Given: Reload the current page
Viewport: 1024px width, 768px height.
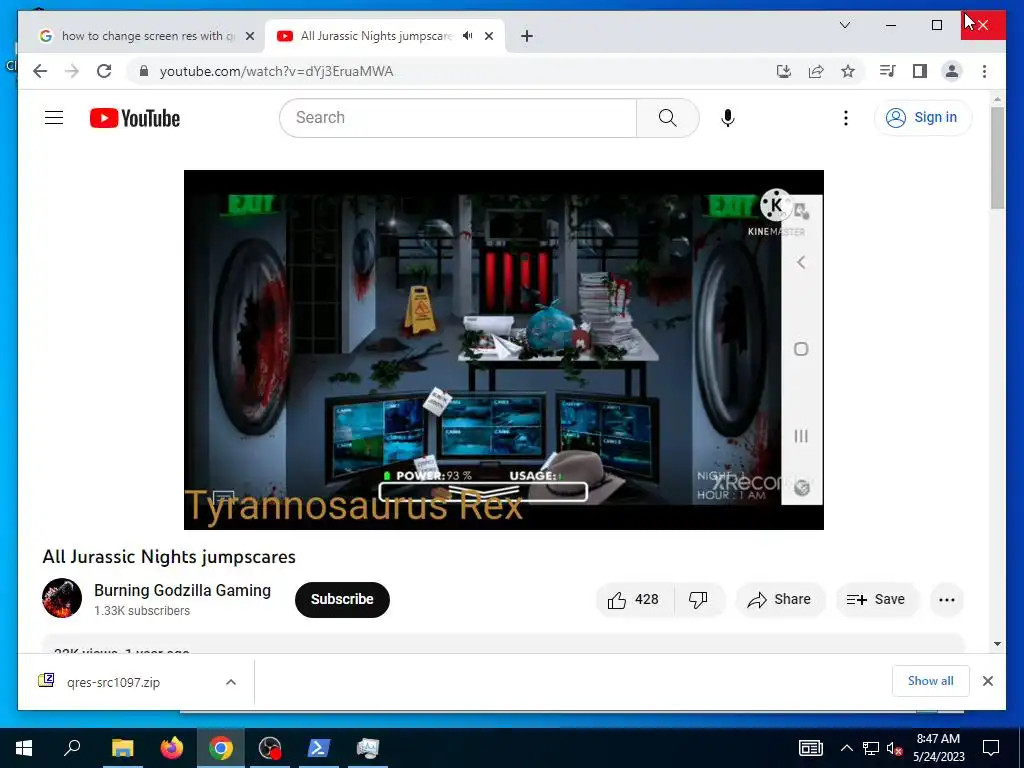Looking at the screenshot, I should pyautogui.click(x=104, y=71).
